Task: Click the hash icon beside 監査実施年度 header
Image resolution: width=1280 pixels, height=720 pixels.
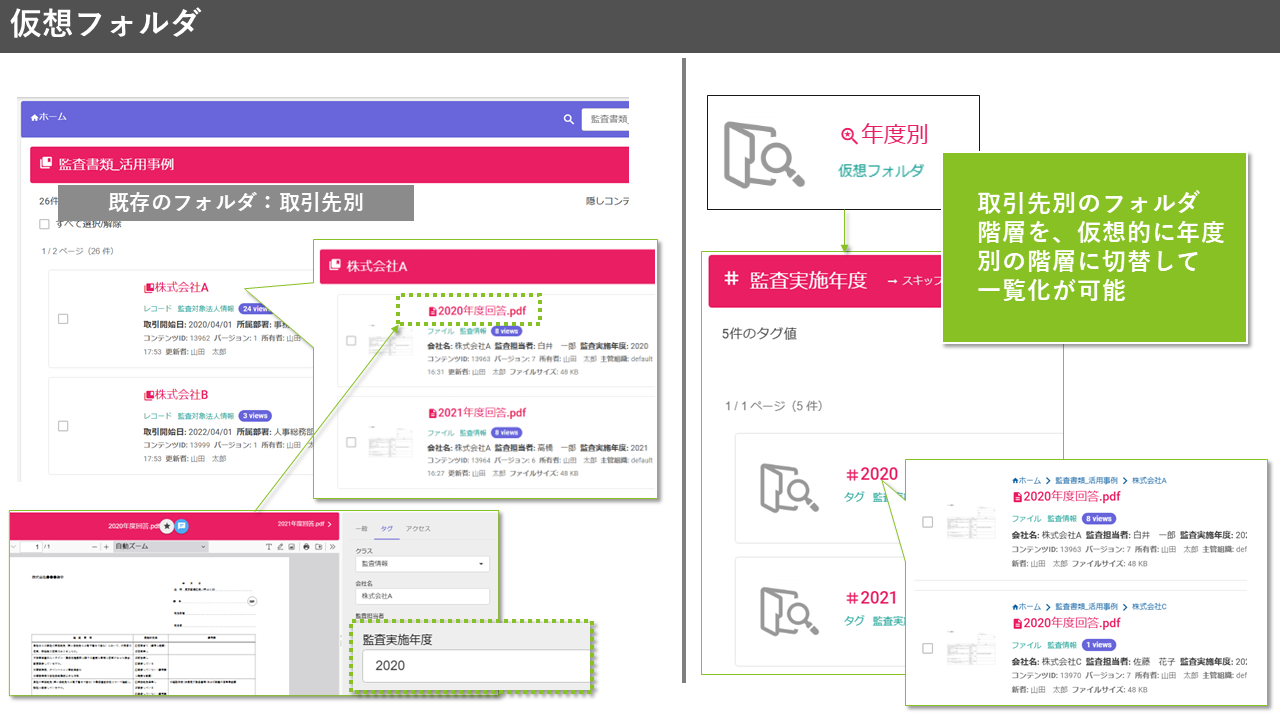Action: click(x=731, y=279)
